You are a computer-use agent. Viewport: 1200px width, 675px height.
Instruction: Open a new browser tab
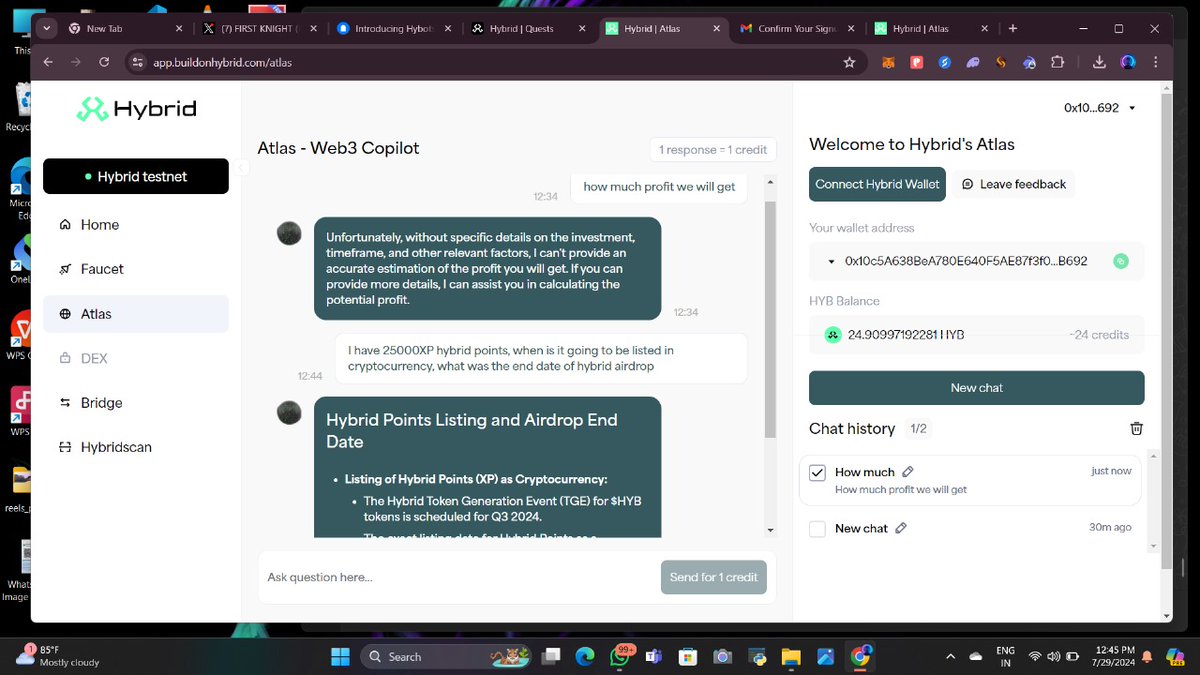coord(1013,29)
